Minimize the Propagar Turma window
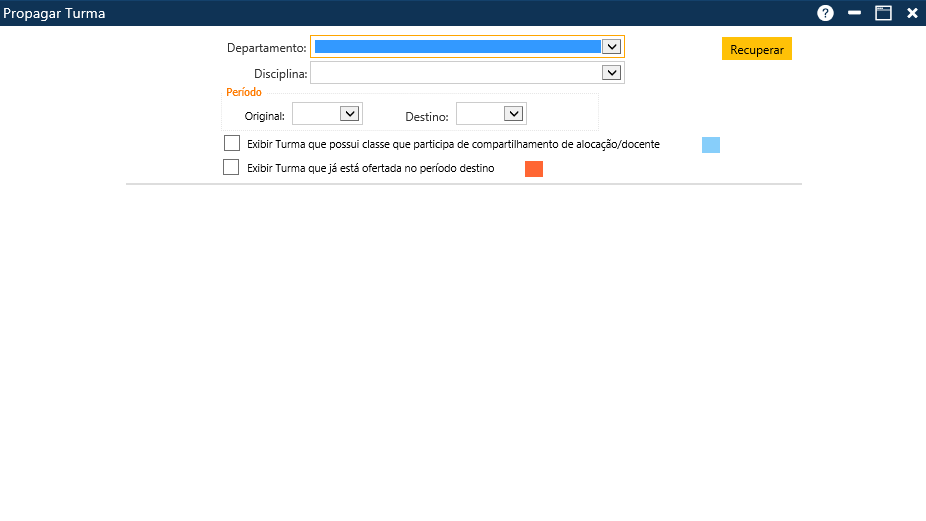926x521 pixels. [854, 13]
